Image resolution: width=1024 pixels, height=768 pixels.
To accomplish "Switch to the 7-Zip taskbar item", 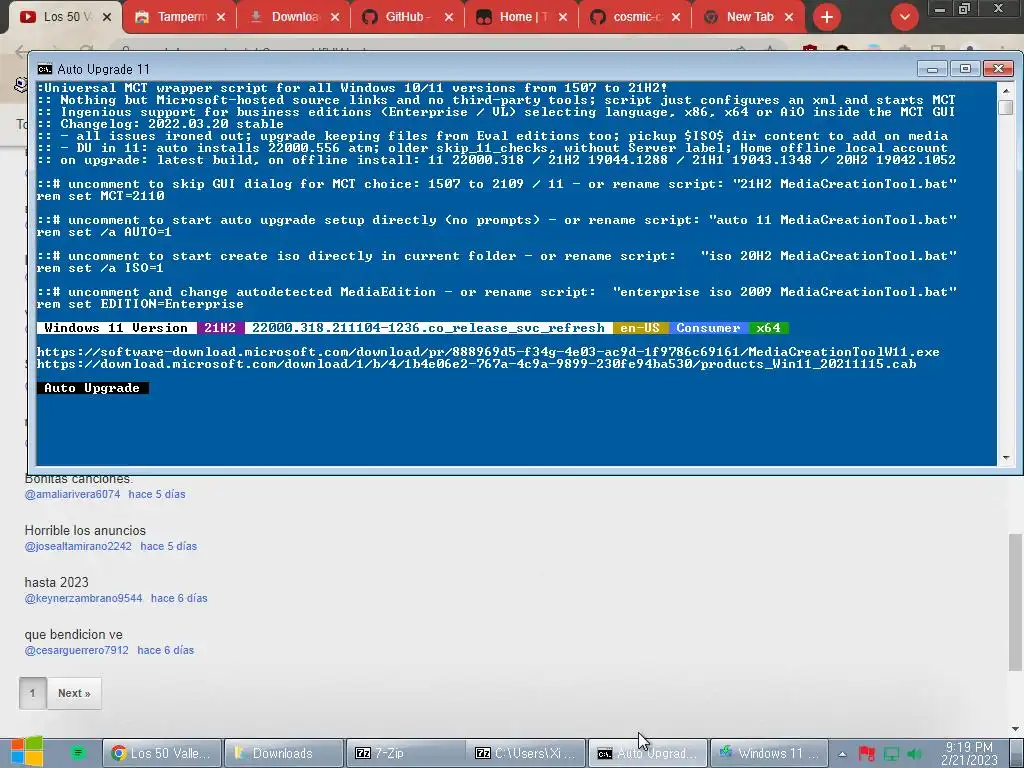I will (407, 753).
